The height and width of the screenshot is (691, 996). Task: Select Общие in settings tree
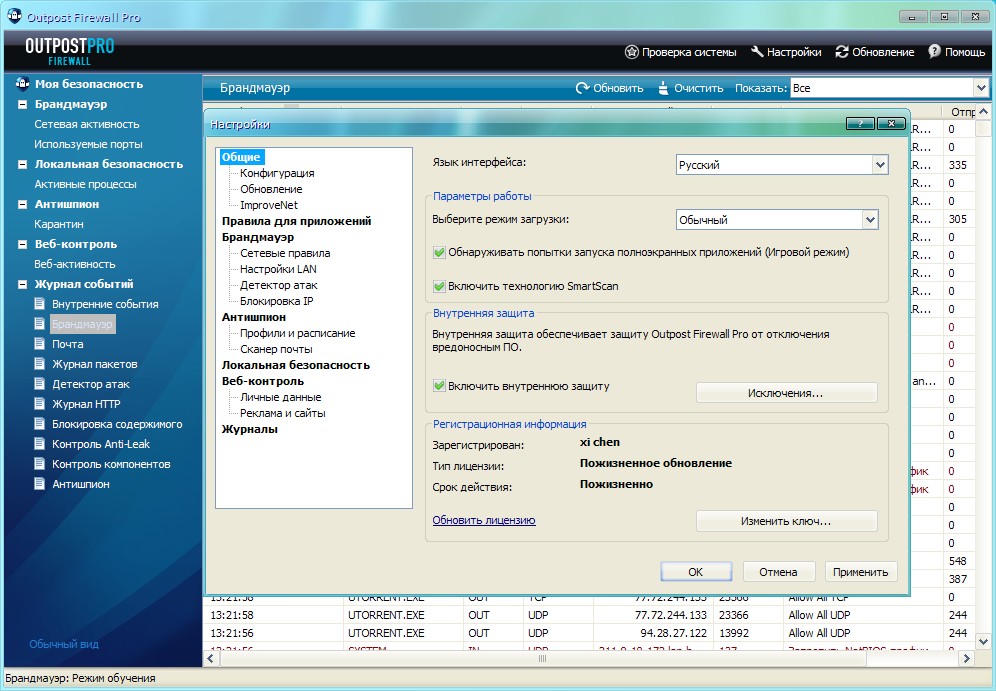click(x=241, y=157)
